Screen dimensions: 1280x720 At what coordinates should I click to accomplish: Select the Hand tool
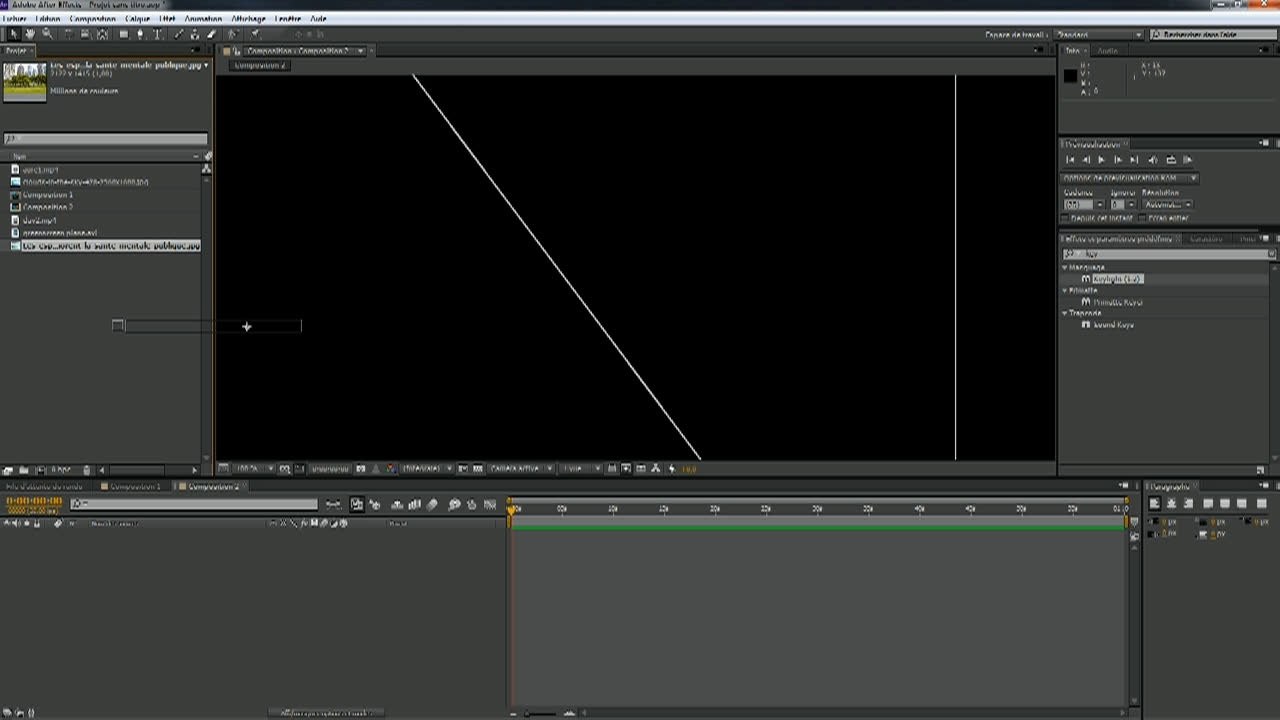pos(30,34)
